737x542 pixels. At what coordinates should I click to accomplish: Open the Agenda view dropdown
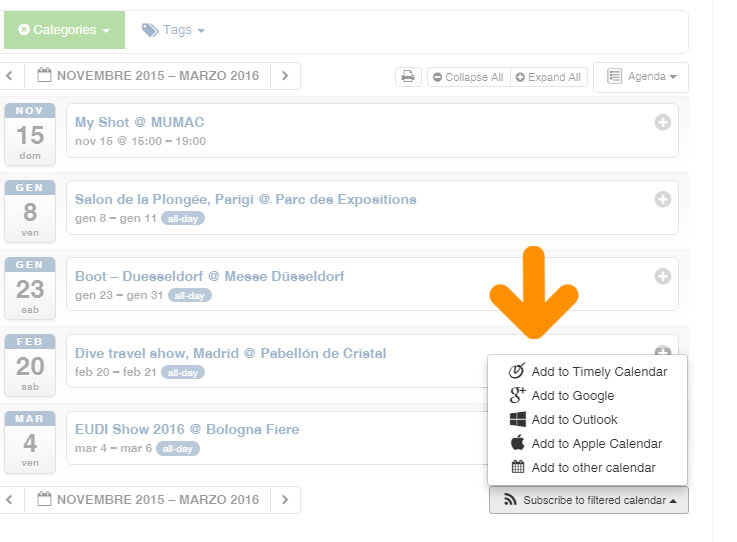tap(640, 77)
